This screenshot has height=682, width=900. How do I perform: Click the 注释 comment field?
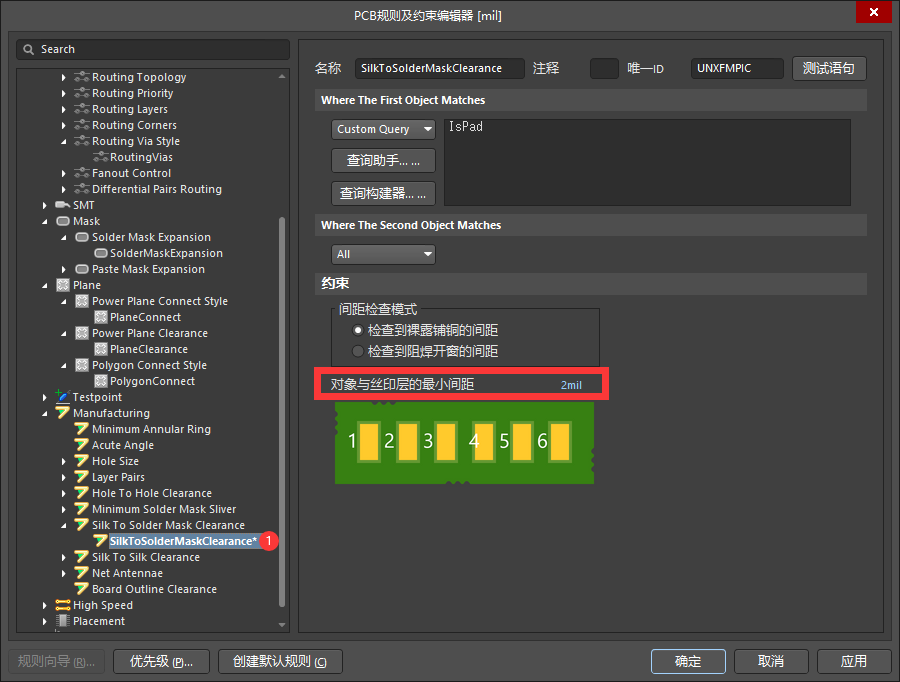(x=604, y=68)
